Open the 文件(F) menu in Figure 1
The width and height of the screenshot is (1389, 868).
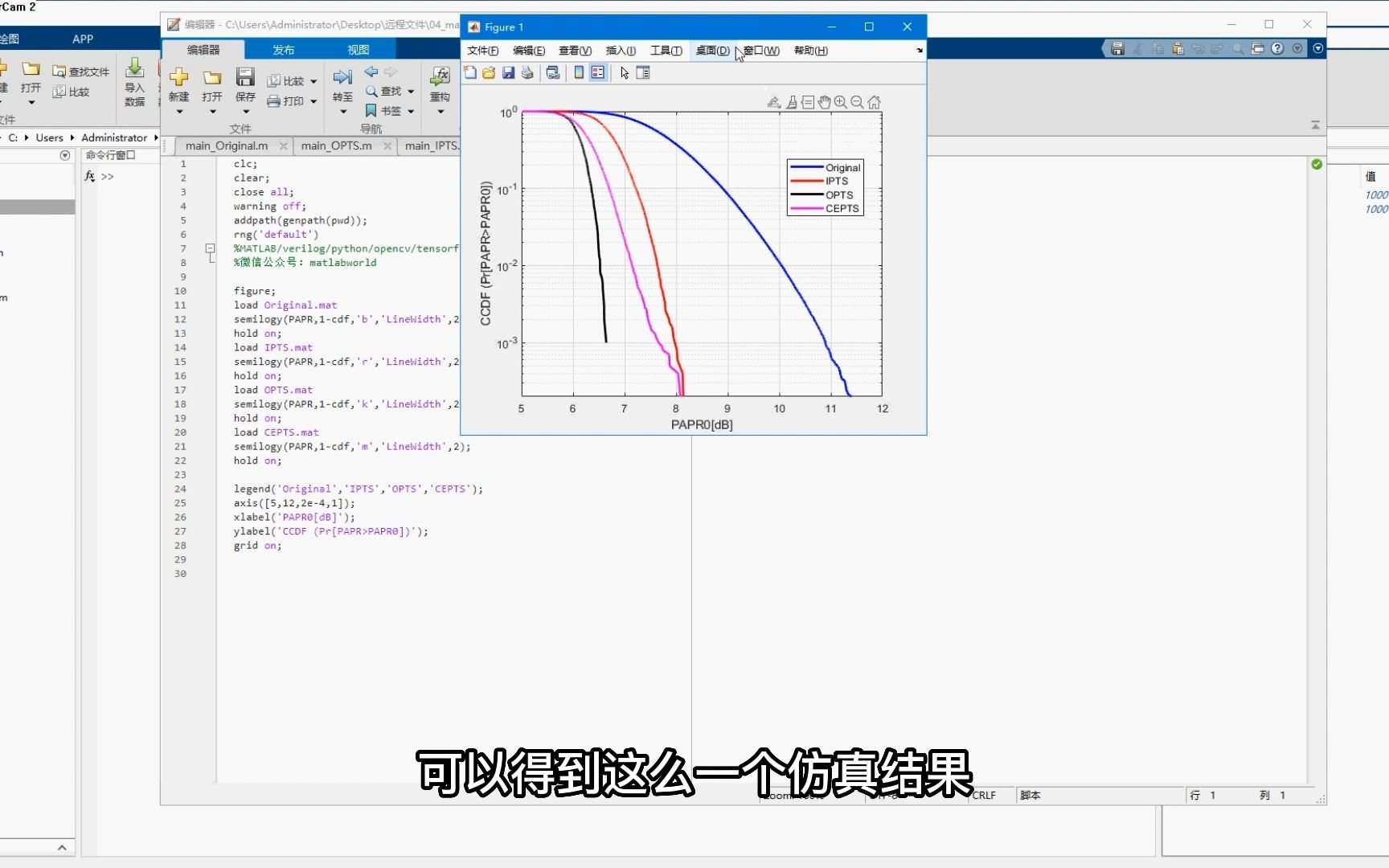483,51
